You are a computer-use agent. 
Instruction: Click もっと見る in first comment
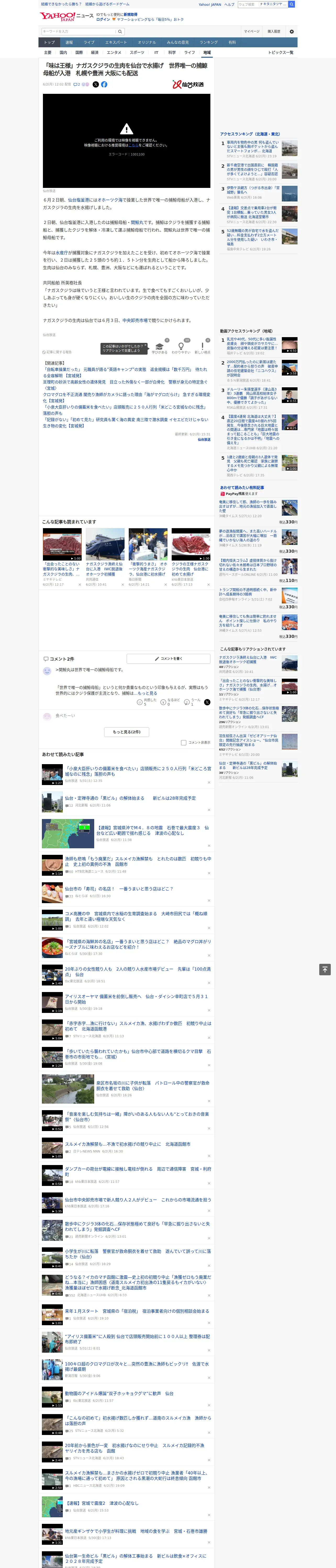(x=147, y=693)
